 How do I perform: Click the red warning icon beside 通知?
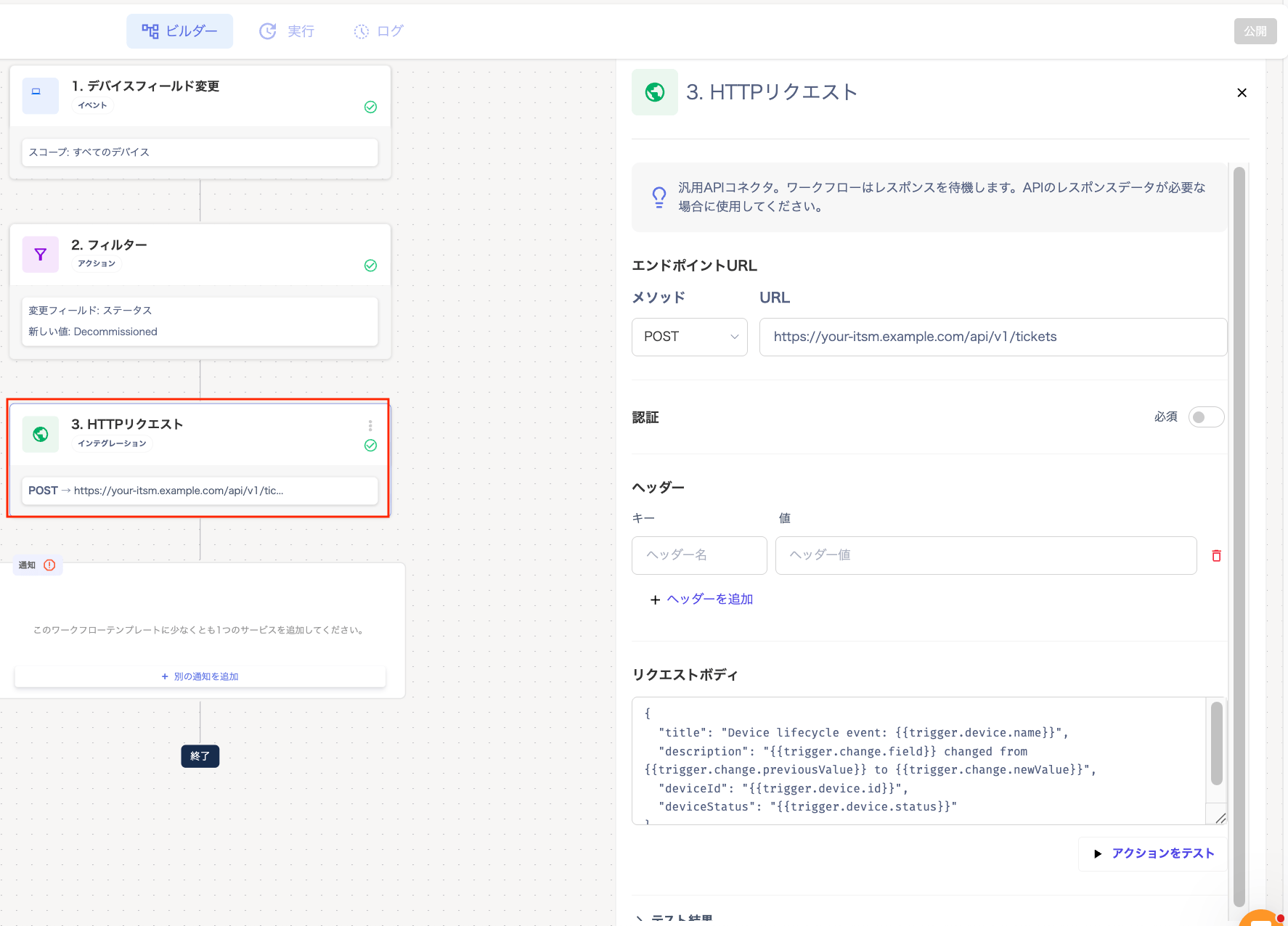click(49, 565)
